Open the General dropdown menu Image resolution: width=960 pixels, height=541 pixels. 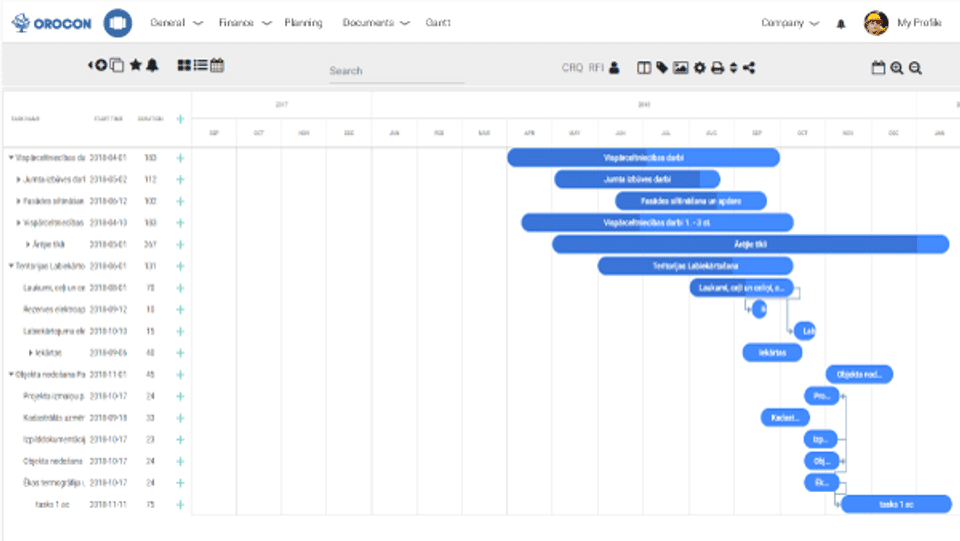pyautogui.click(x=176, y=23)
